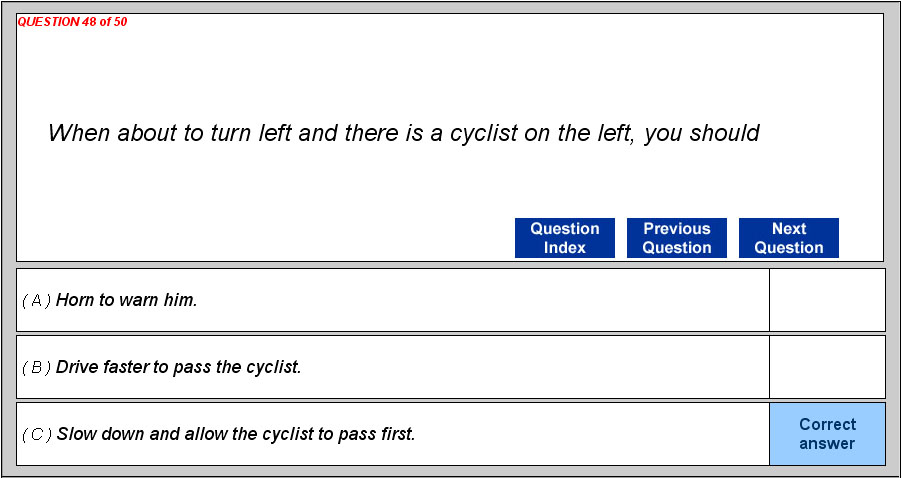Go back with the Previous Question button
The height and width of the screenshot is (478, 902).
(x=676, y=238)
